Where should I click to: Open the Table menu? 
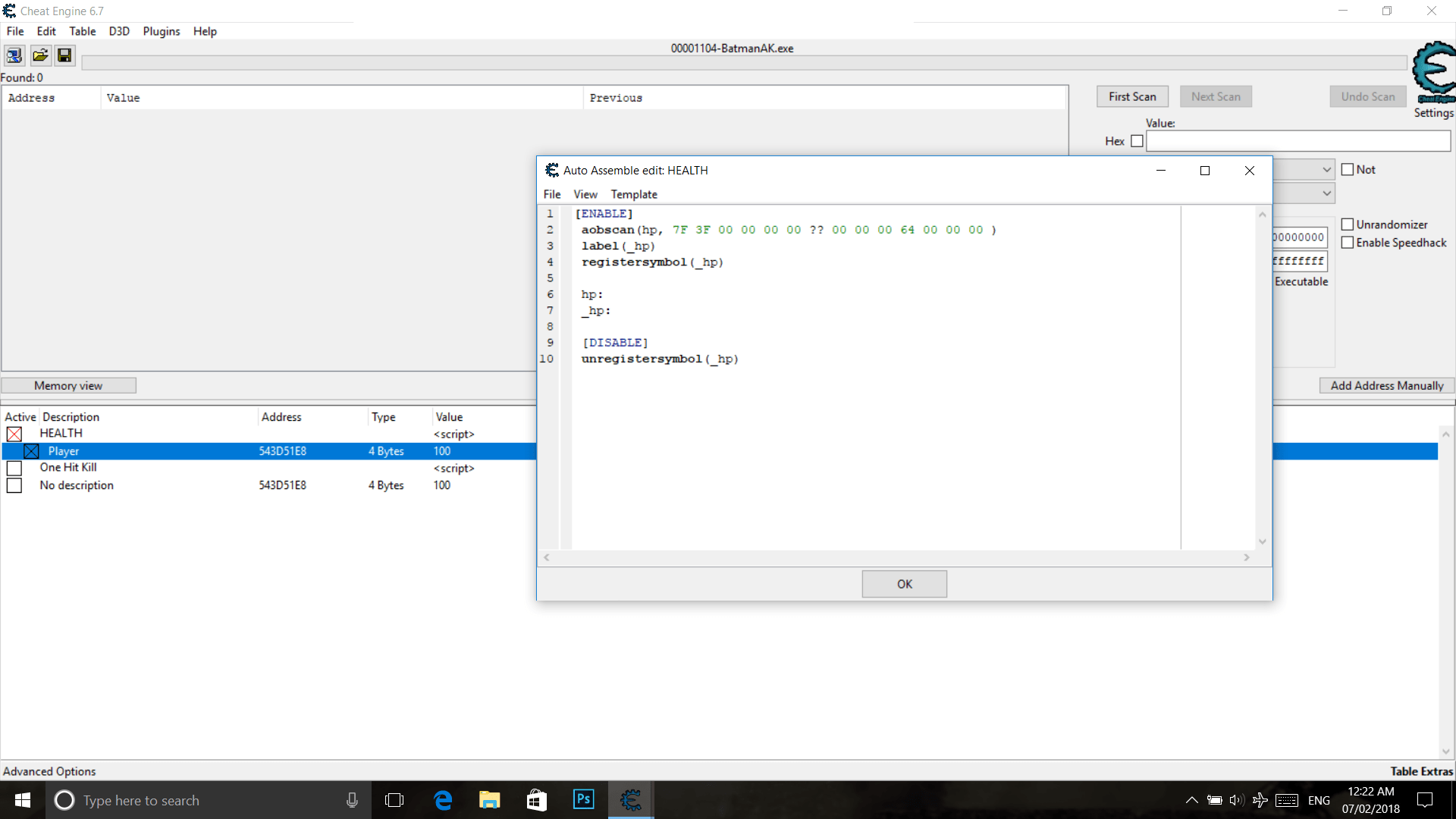82,31
